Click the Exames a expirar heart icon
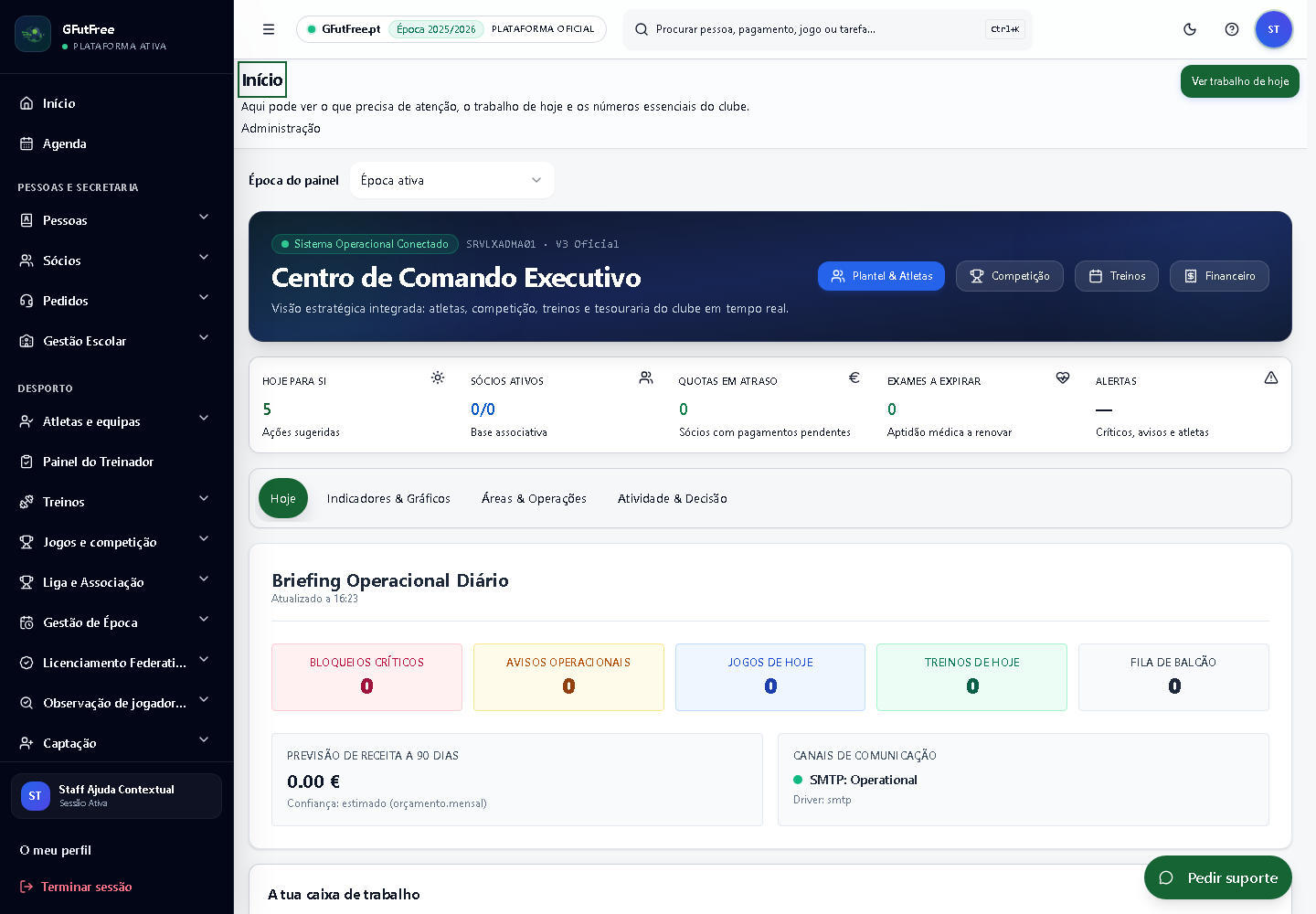 1063,377
